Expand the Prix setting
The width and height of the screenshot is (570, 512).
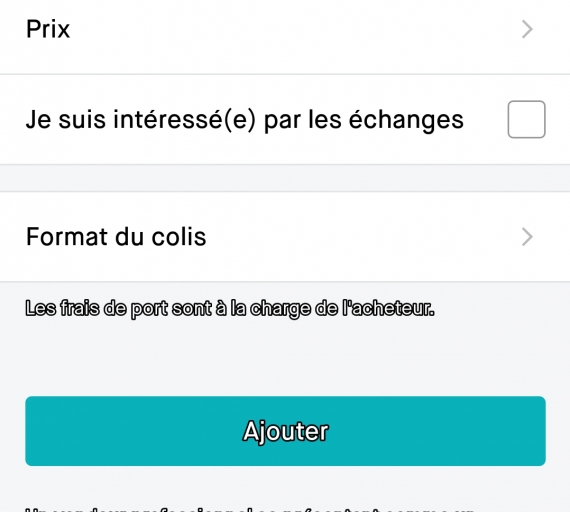coord(285,29)
